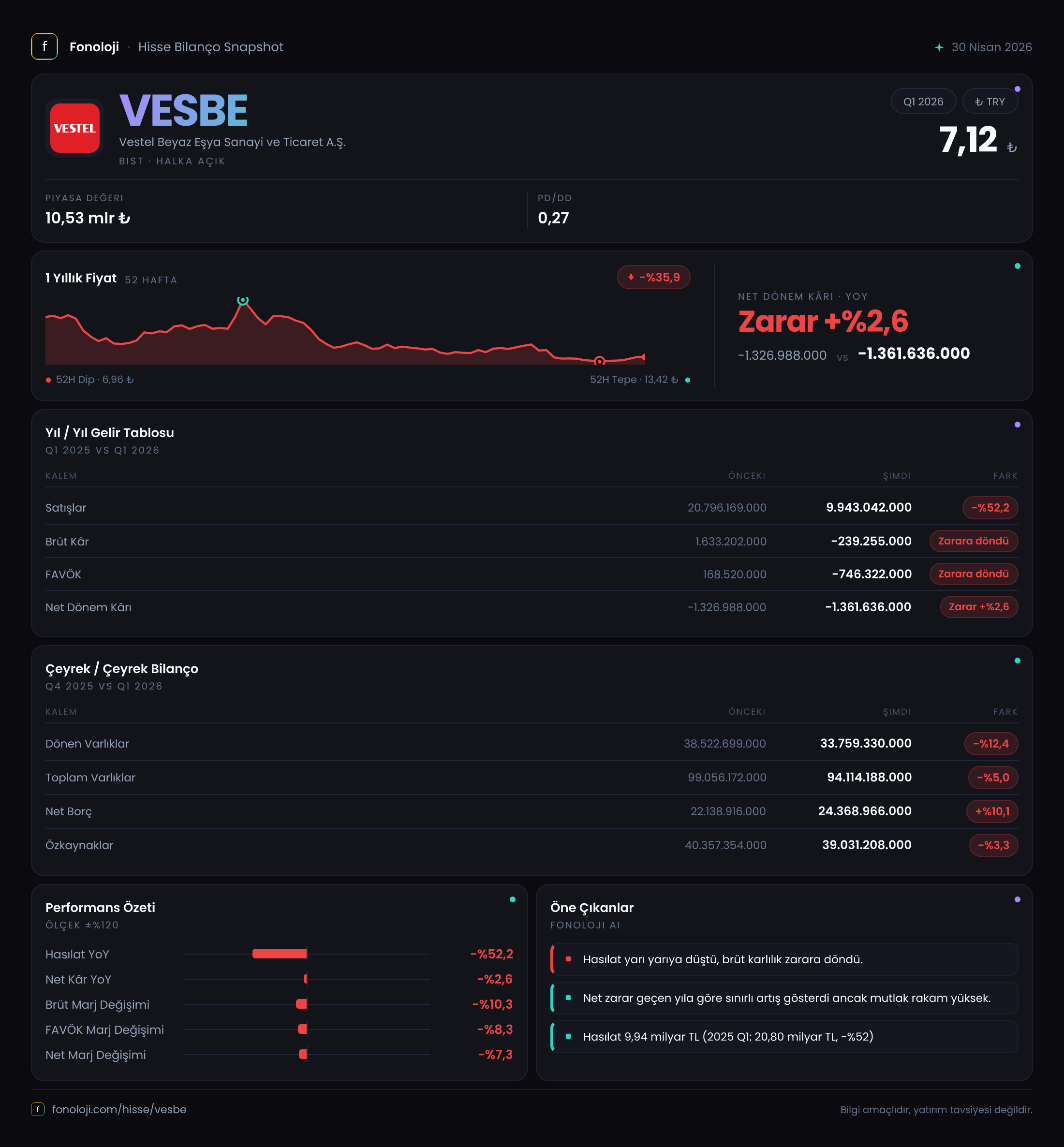Click the highlight Hasılat 9,94 milyar TL
Image resolution: width=1064 pixels, height=1147 pixels.
tap(784, 1036)
